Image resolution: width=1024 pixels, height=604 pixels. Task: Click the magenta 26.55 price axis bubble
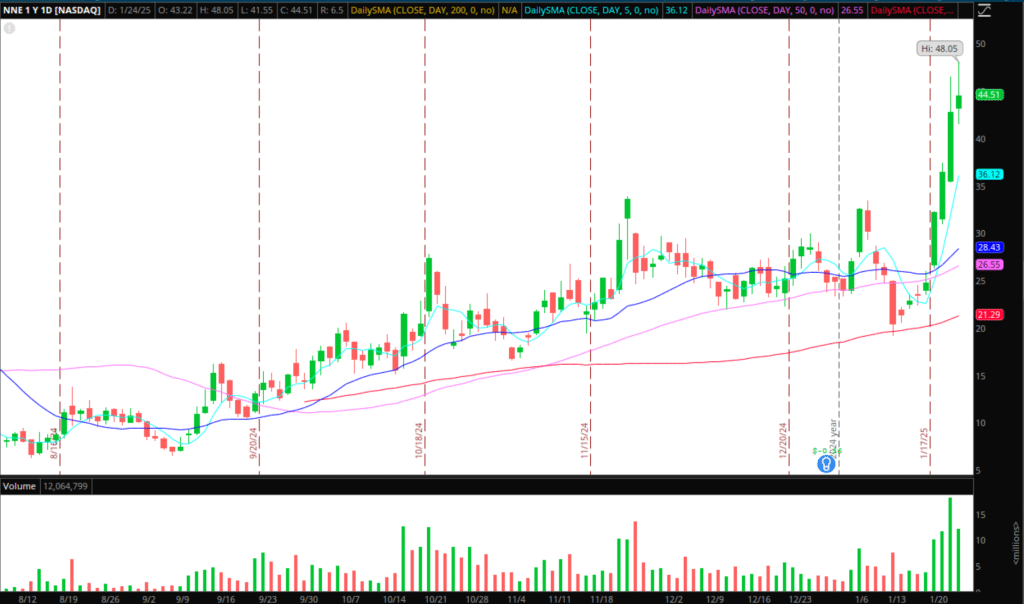point(989,264)
